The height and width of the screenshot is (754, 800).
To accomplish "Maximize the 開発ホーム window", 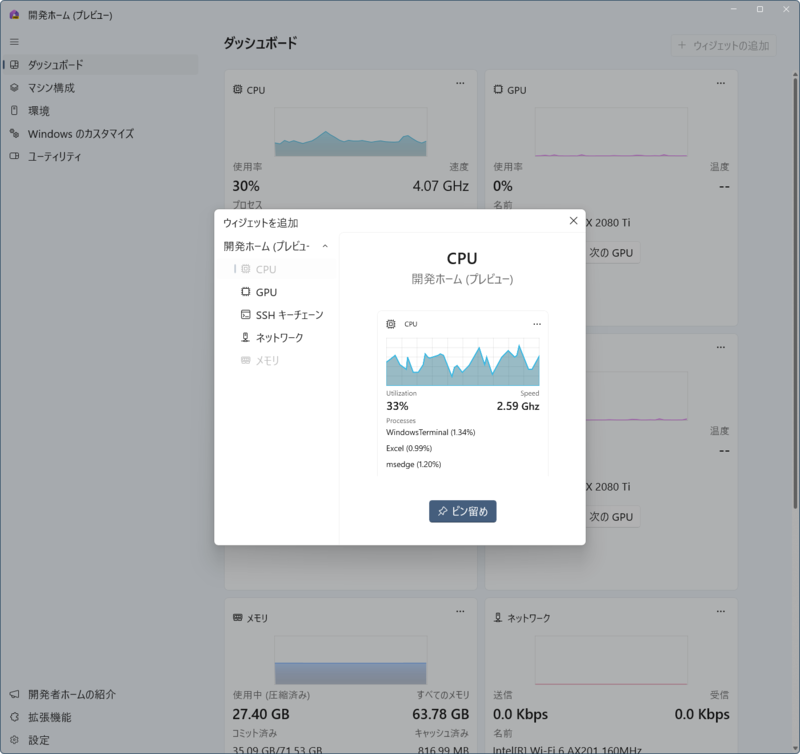I will pos(760,9).
